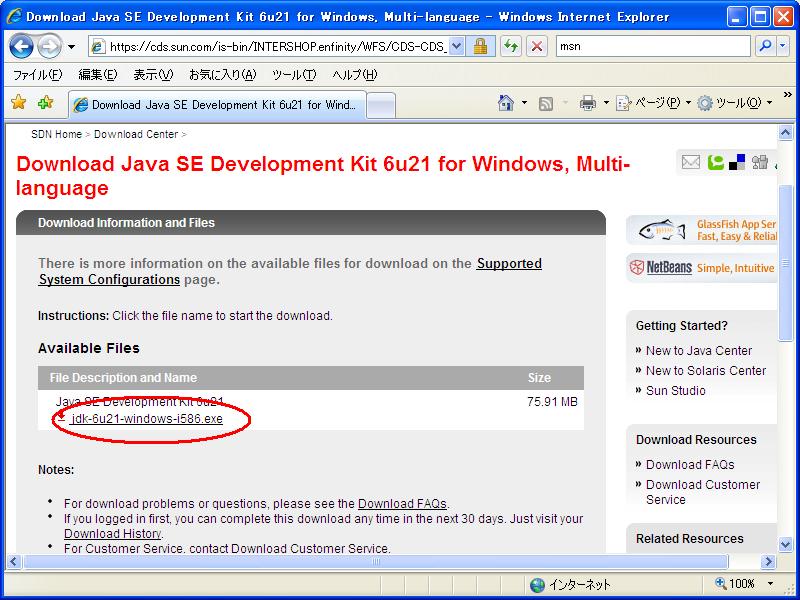Open a new blank tab
The width and height of the screenshot is (800, 600).
click(x=381, y=106)
